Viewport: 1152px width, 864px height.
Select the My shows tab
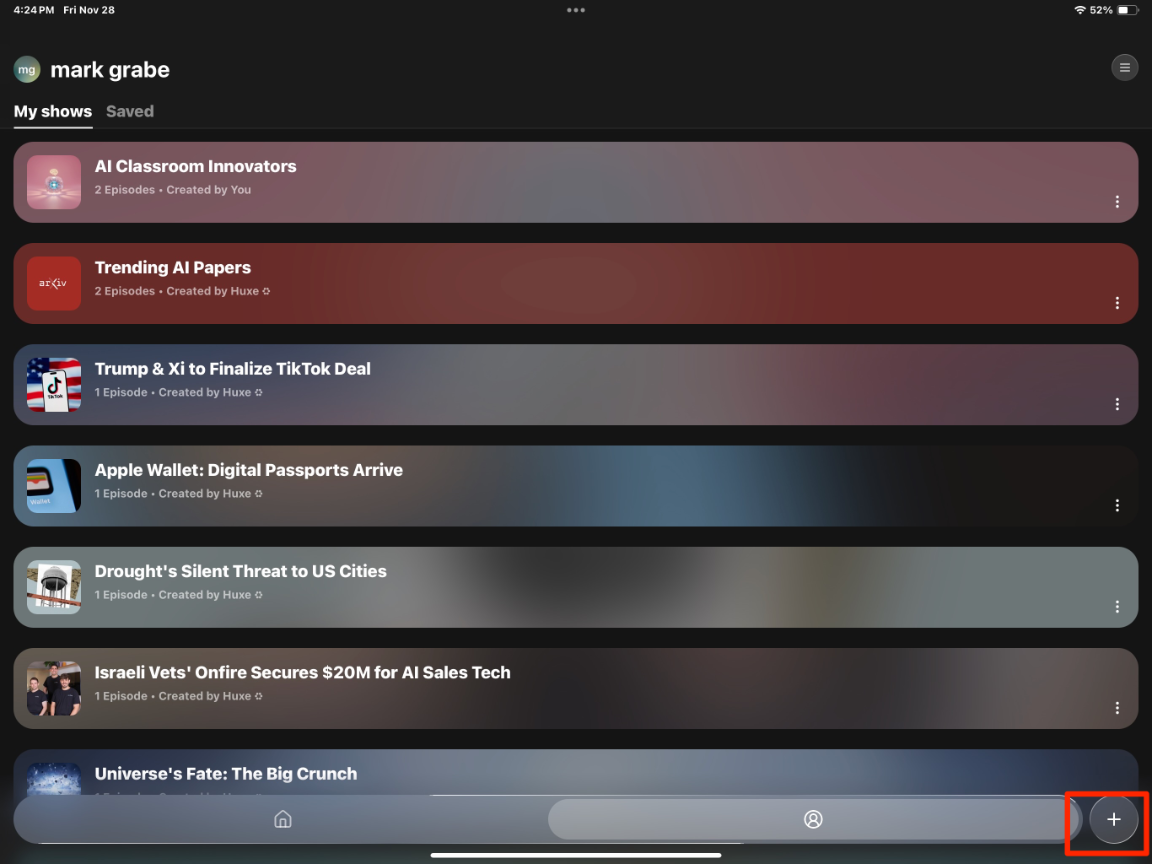(x=53, y=111)
